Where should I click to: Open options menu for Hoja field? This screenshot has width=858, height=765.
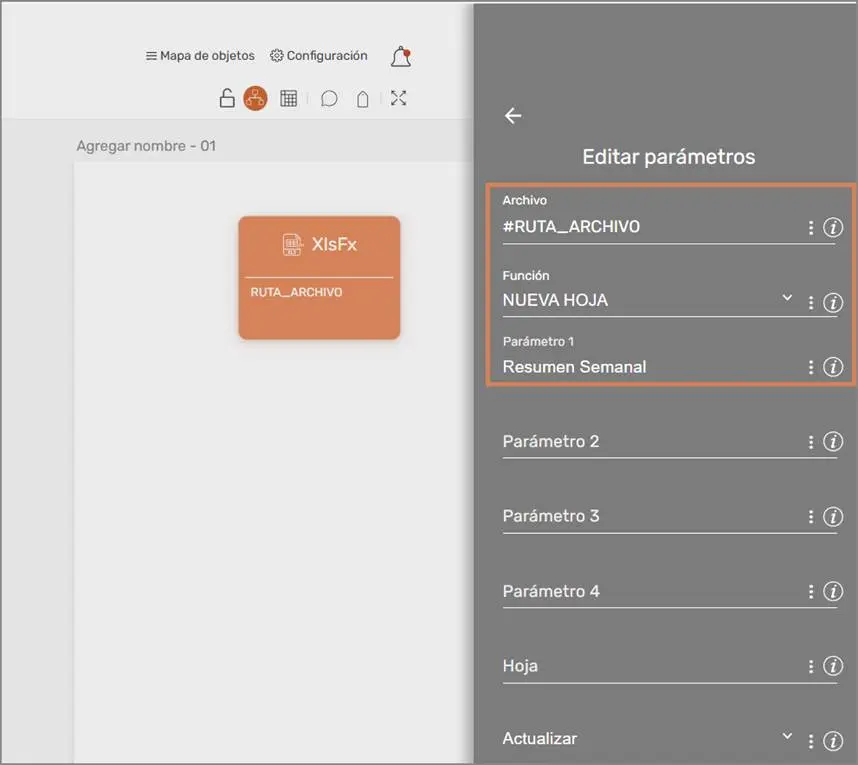pos(811,667)
